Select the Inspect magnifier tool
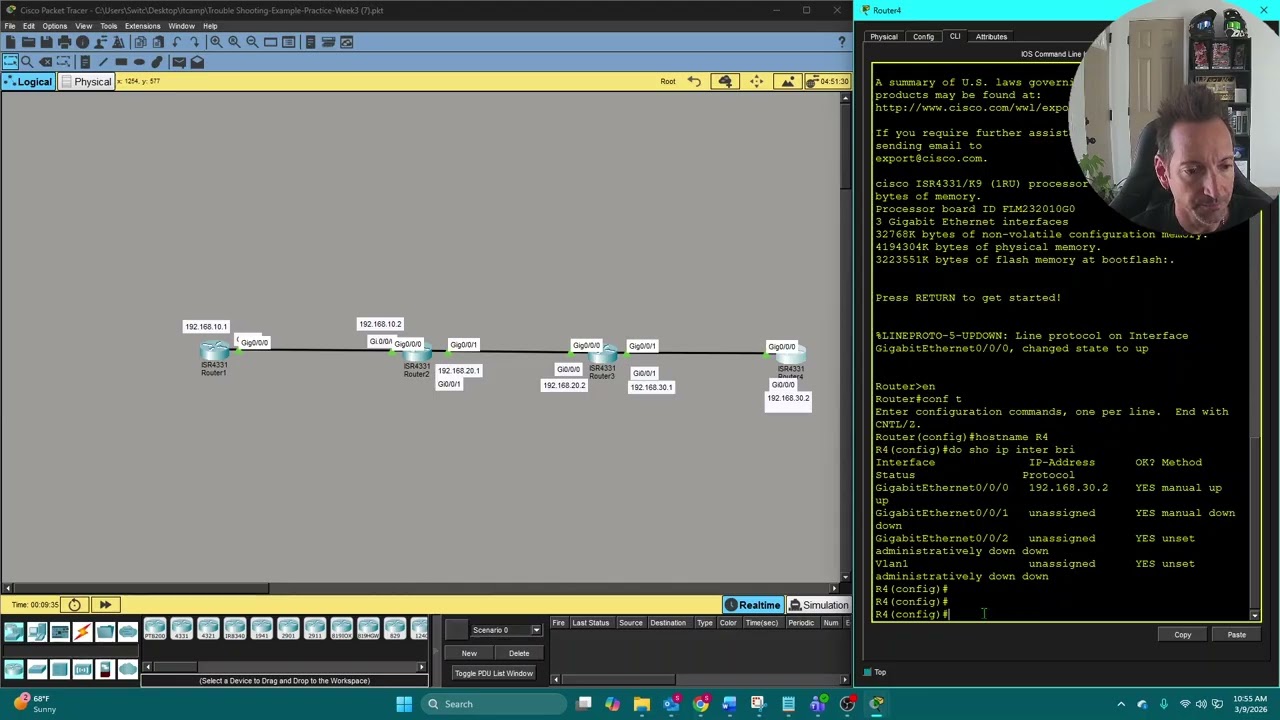1280x720 pixels. click(27, 62)
